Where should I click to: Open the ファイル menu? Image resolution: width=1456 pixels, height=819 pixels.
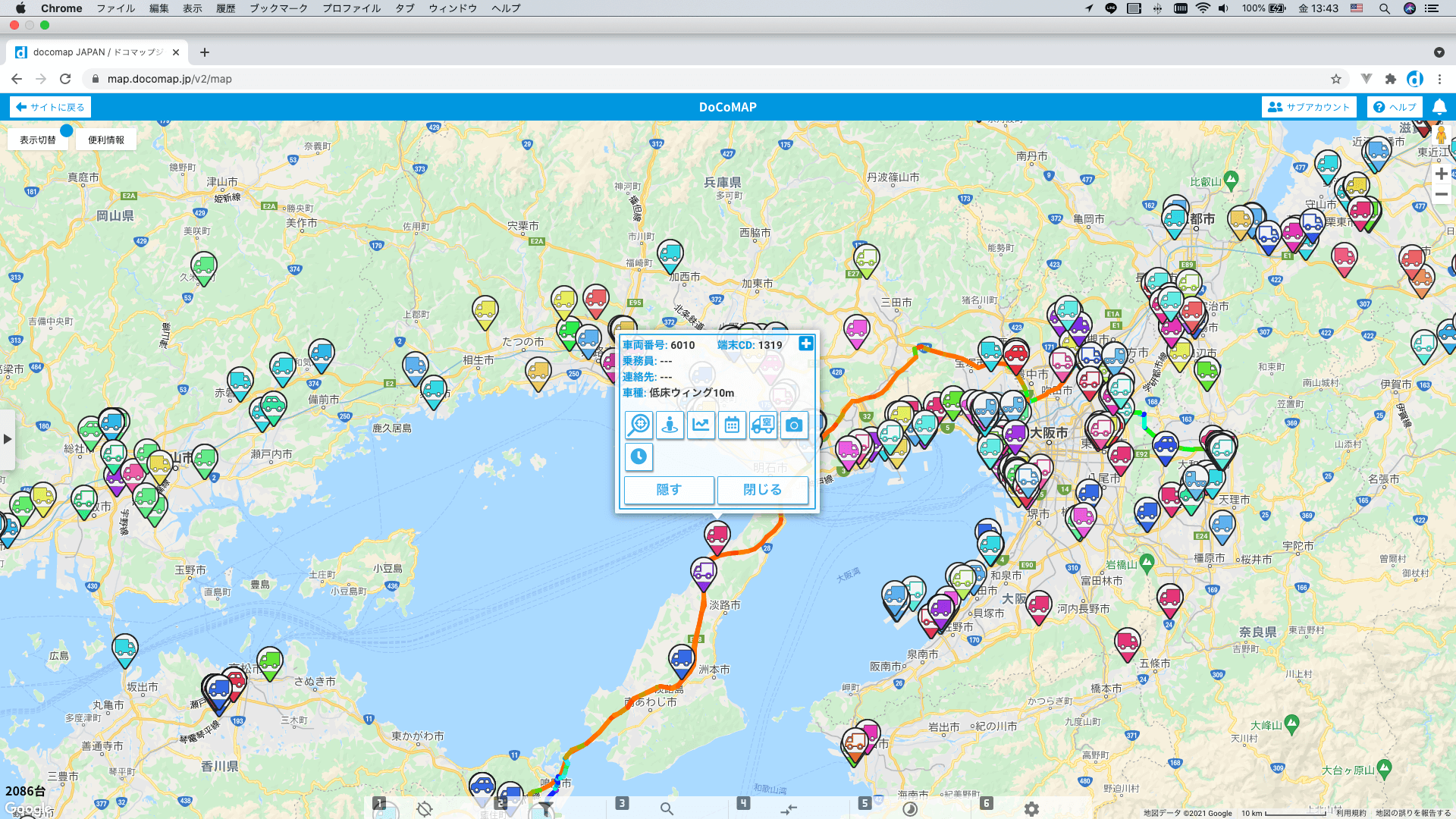pyautogui.click(x=115, y=8)
